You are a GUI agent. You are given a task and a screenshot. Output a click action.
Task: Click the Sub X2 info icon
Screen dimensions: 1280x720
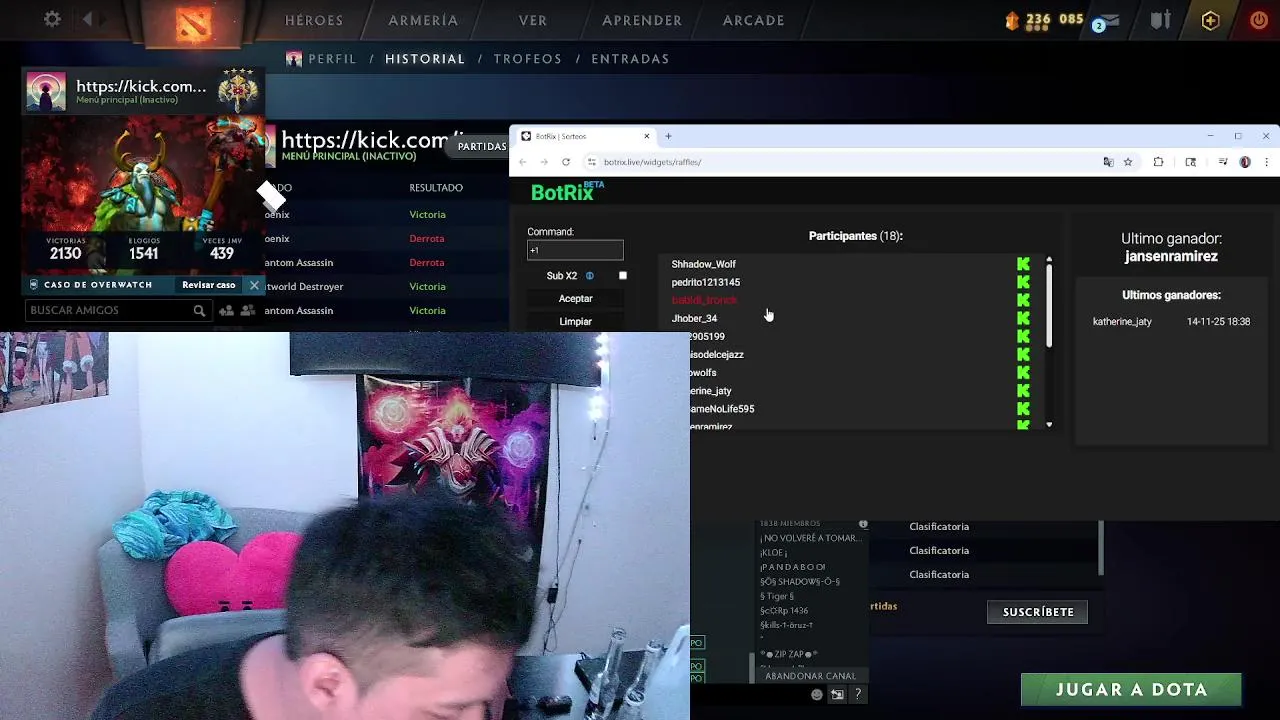(x=589, y=276)
